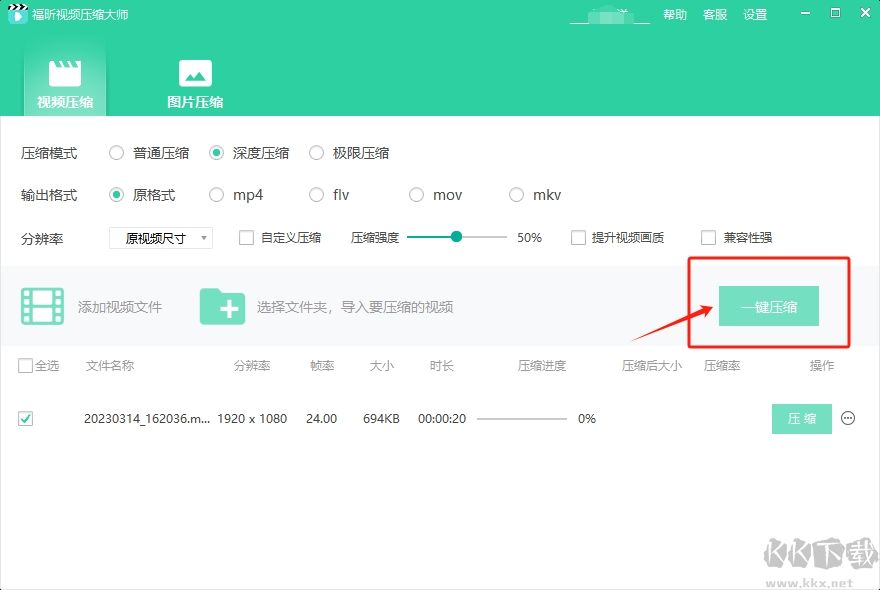Click the 压缩 button for the video row

click(801, 419)
